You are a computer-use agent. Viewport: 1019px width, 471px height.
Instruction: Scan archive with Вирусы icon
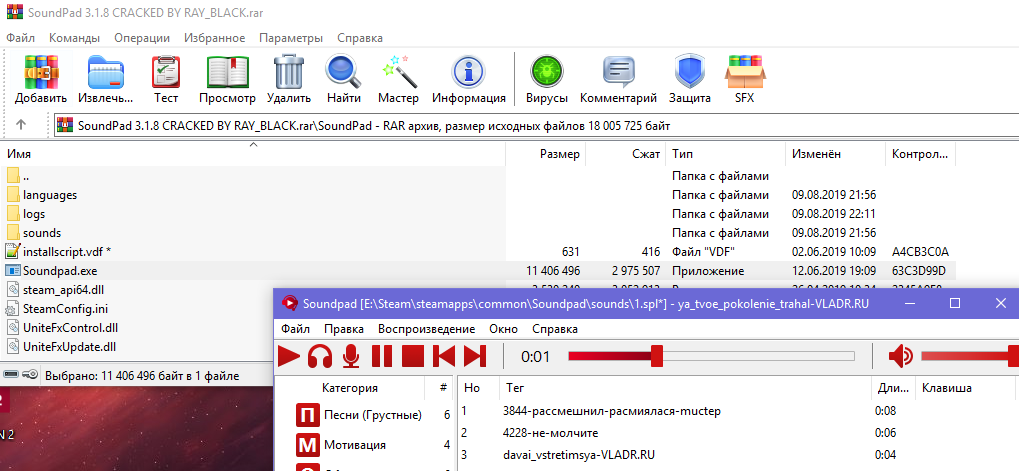(x=547, y=71)
